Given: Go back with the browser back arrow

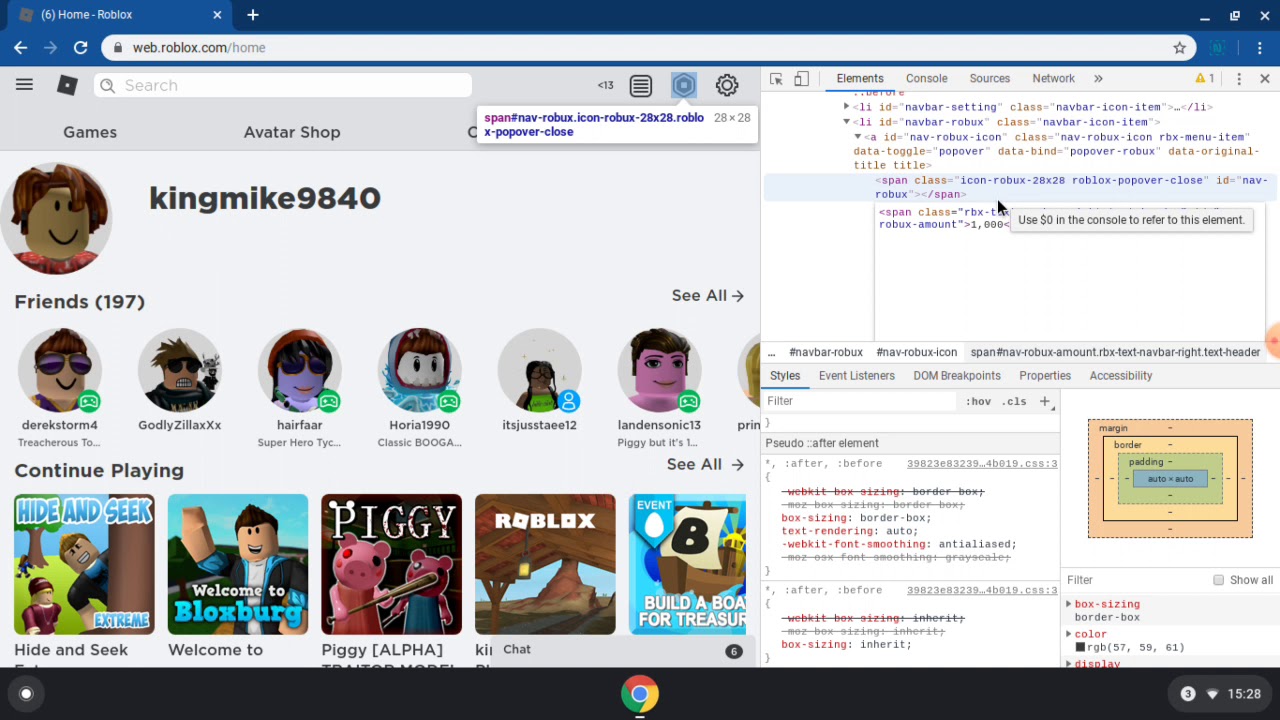Looking at the screenshot, I should coord(21,47).
